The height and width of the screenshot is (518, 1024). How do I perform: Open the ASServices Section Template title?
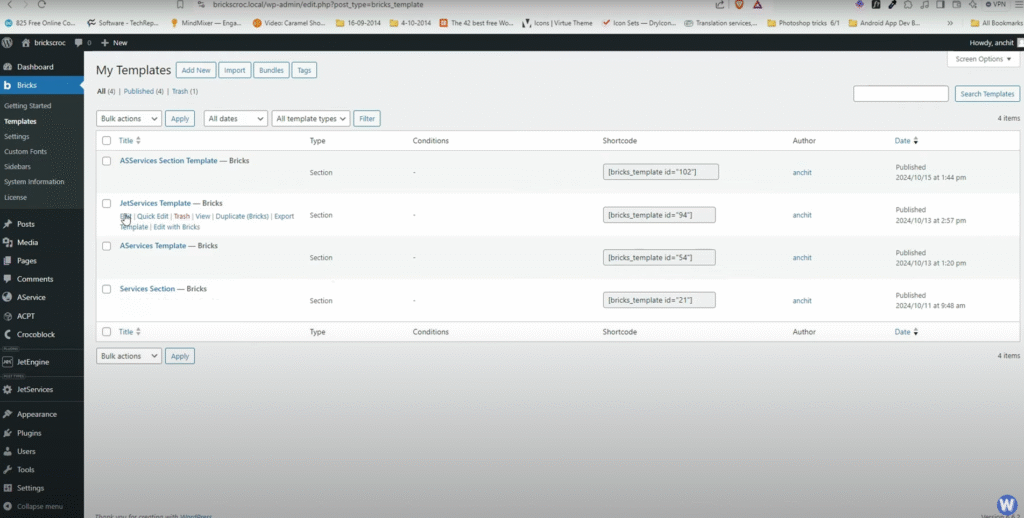(x=168, y=160)
